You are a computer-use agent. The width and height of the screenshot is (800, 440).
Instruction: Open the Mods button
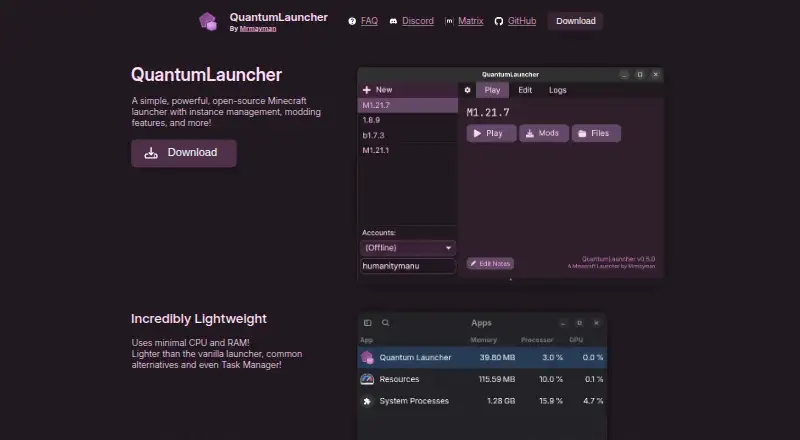click(544, 133)
